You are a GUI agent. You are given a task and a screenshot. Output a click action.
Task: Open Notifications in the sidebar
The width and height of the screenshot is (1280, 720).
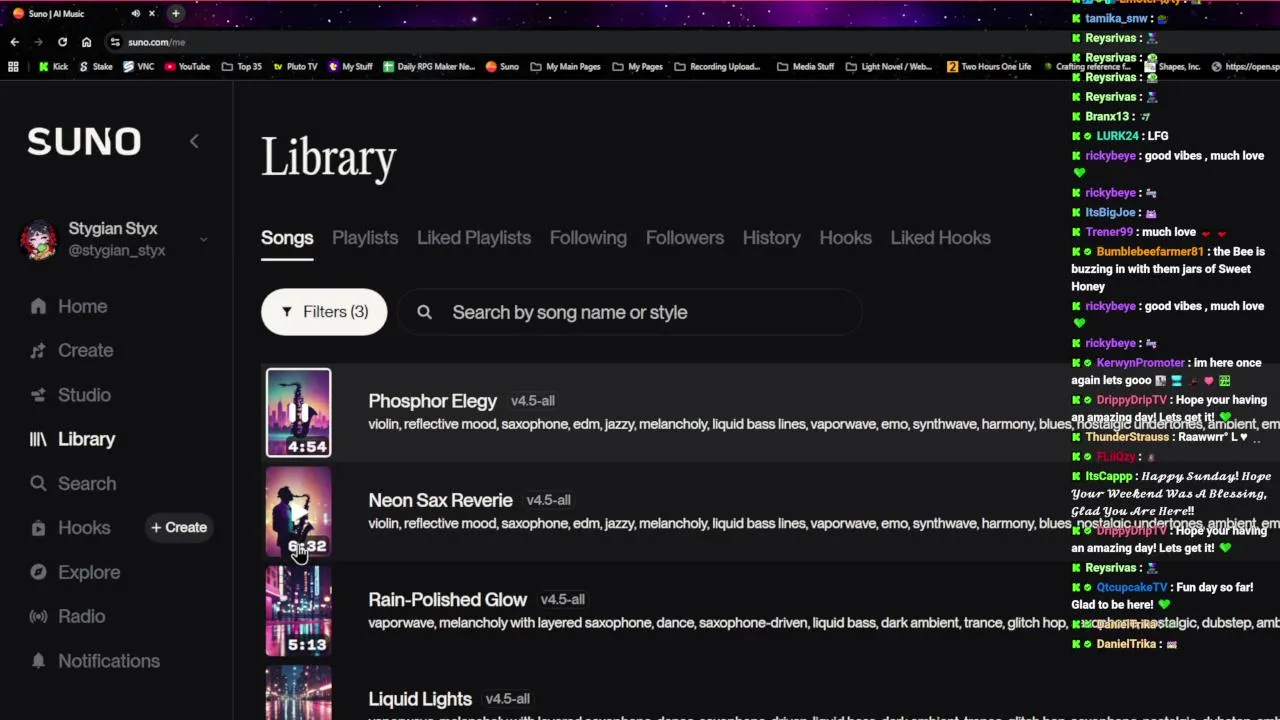pos(94,661)
